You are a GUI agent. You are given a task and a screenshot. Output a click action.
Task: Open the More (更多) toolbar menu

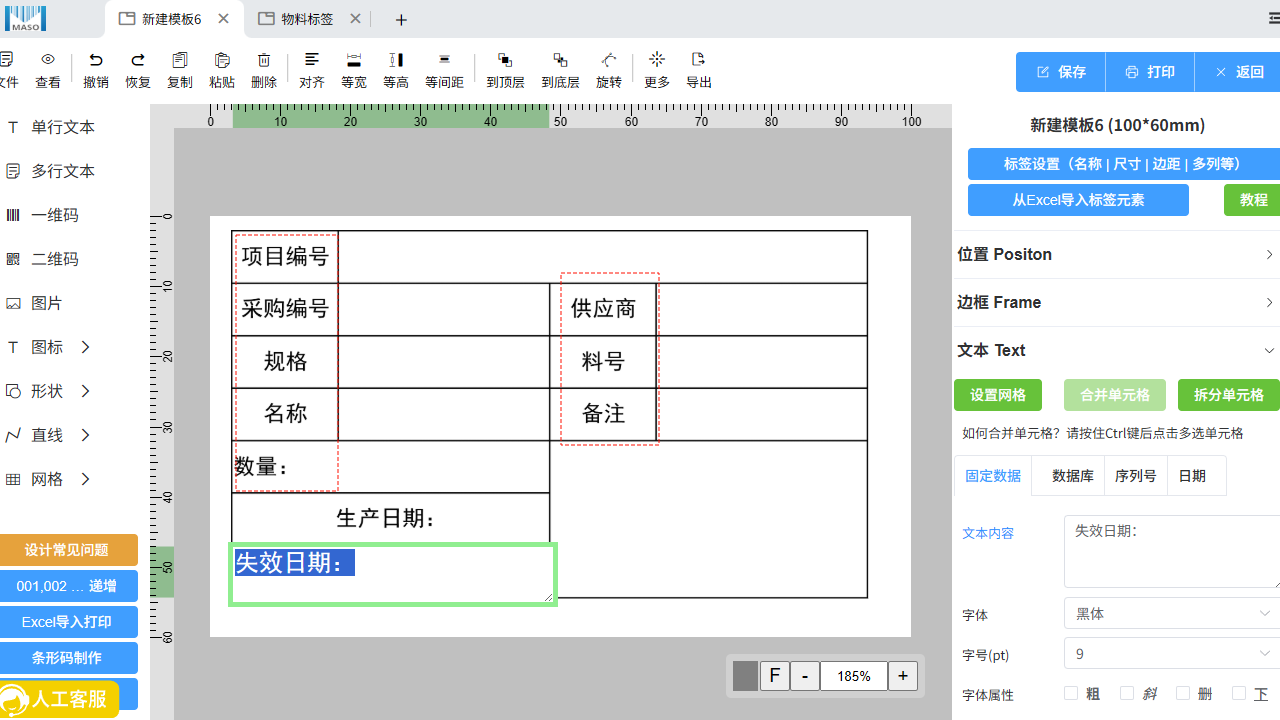(657, 60)
